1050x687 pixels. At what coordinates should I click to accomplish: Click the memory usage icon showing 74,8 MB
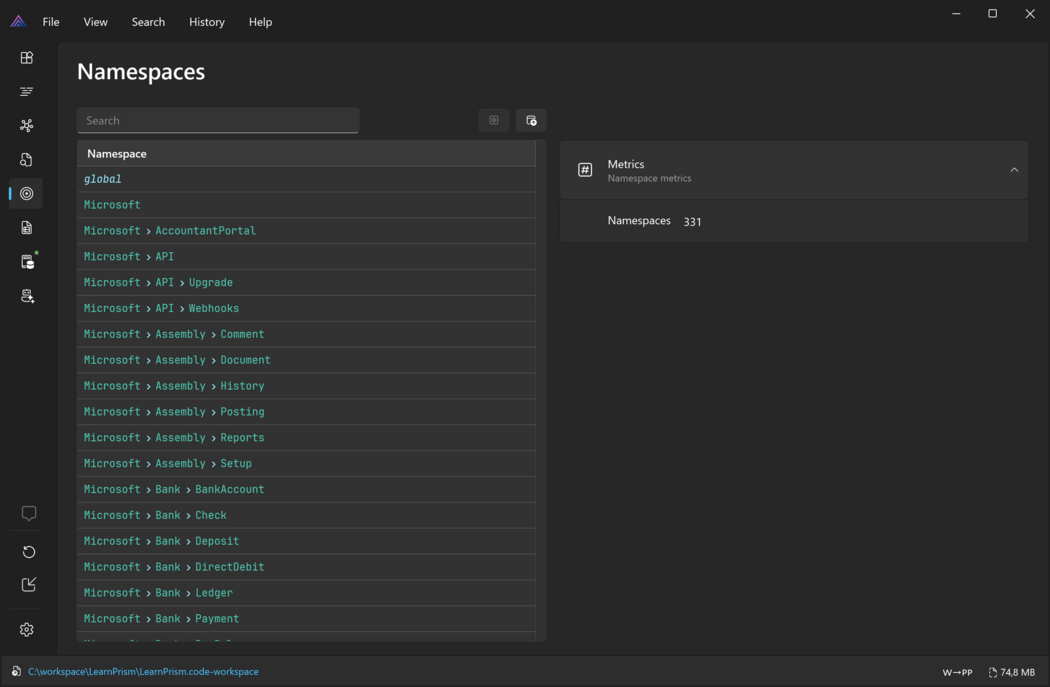tap(993, 672)
